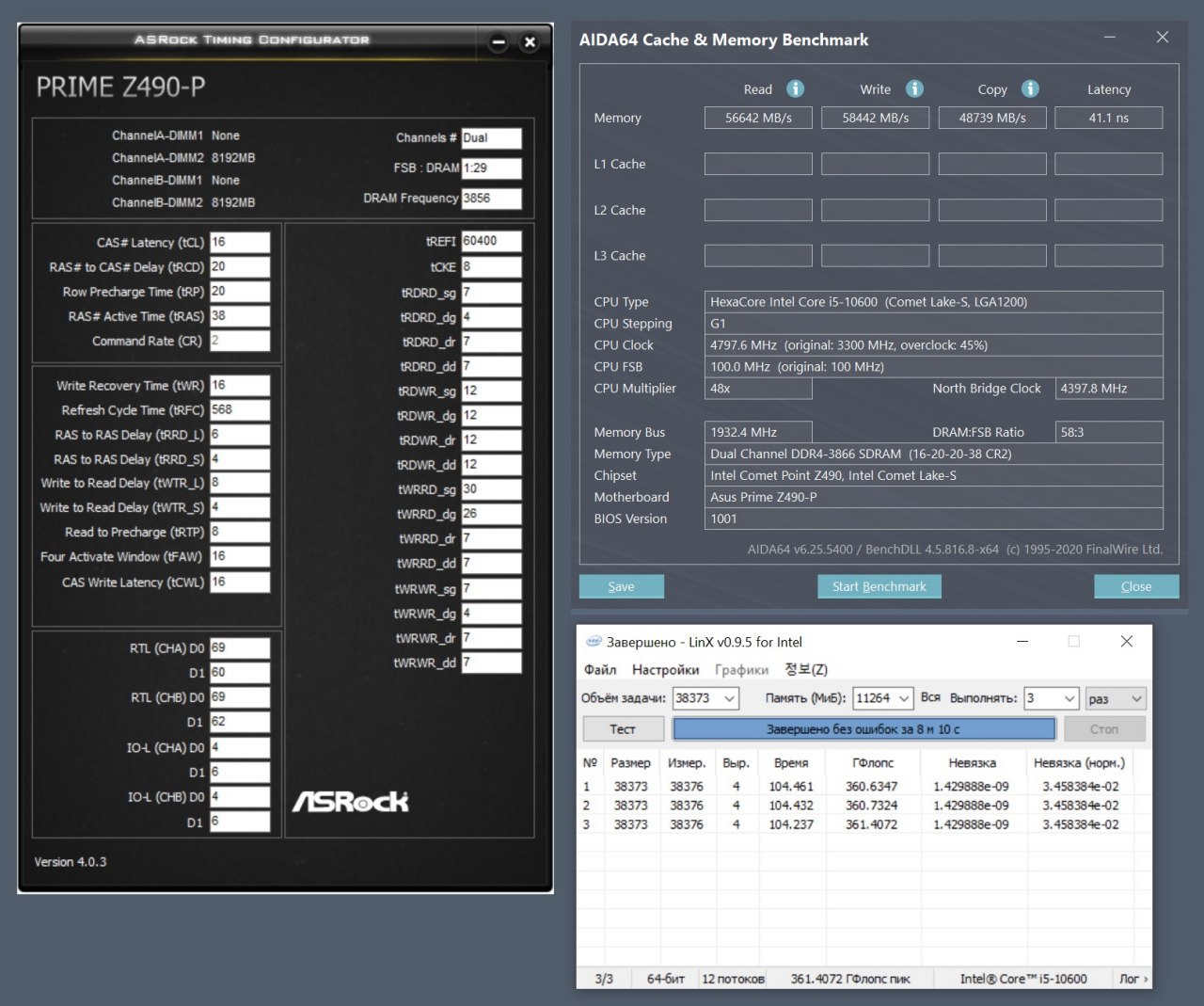
Task: Start the AIDA64 benchmark
Action: [879, 586]
